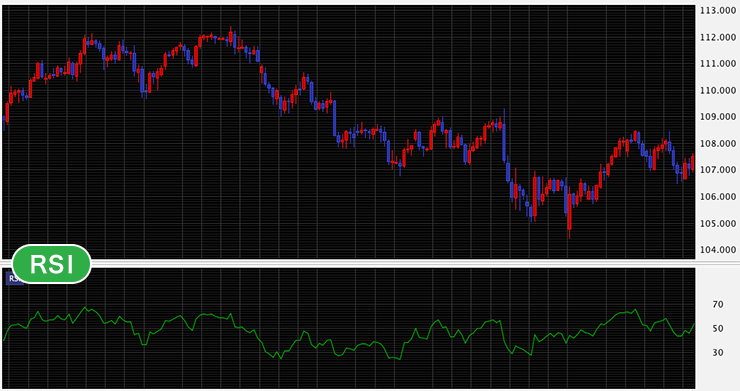This screenshot has width=740, height=391.
Task: Select the small RSI indicator label tag
Action: tap(15, 278)
